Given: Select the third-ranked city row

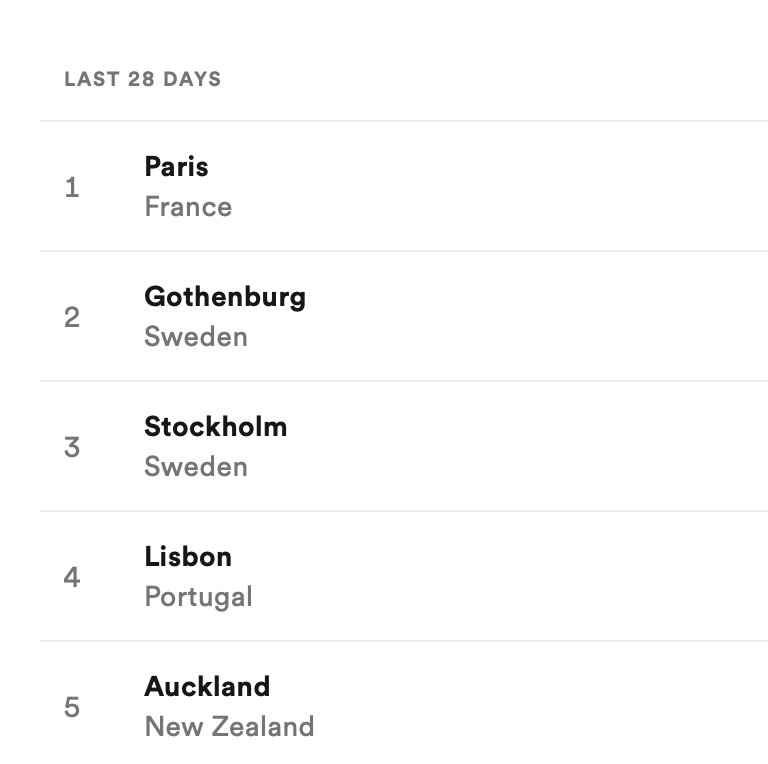Looking at the screenshot, I should click(404, 446).
